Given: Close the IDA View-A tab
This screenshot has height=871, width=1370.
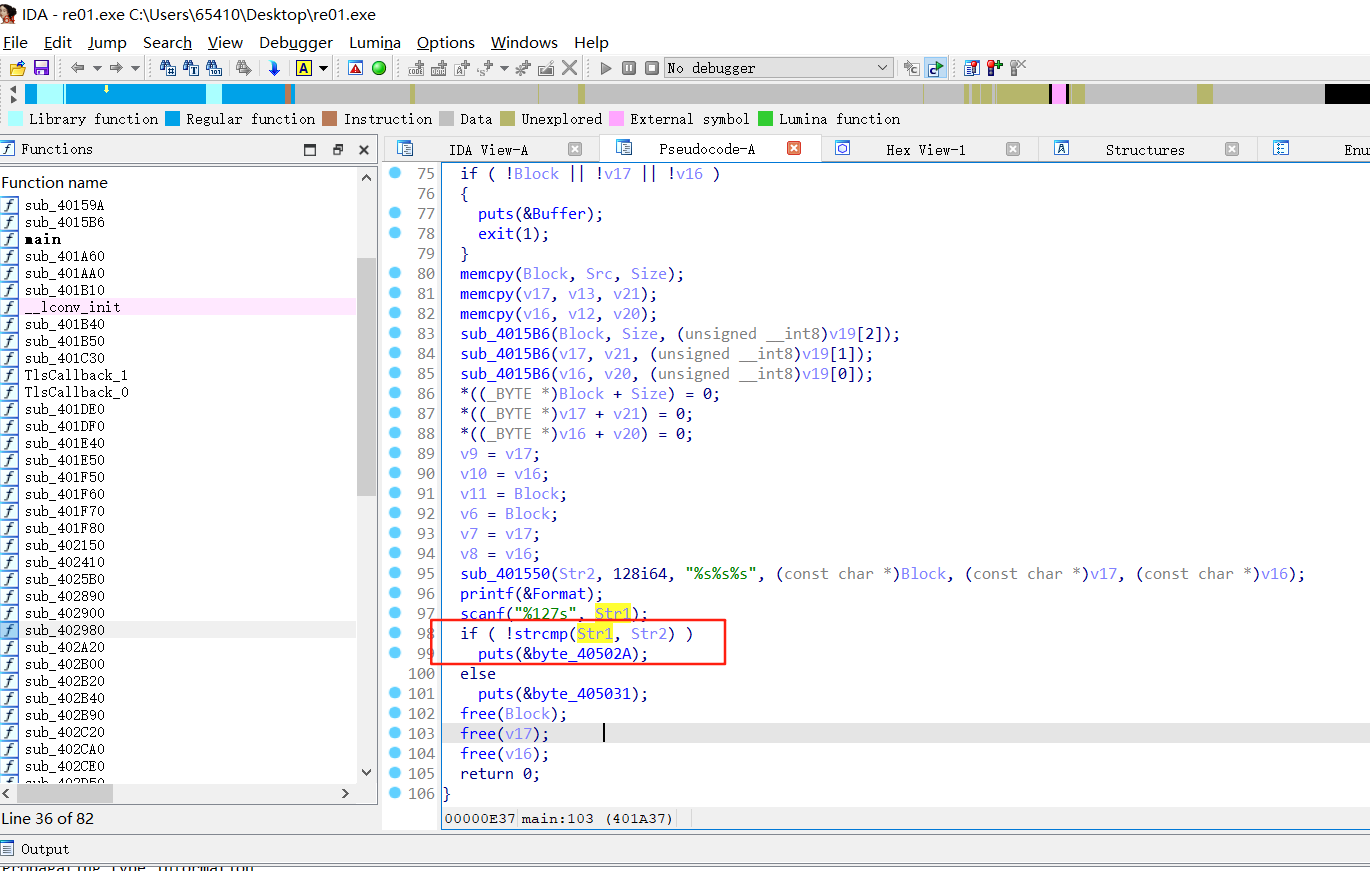Looking at the screenshot, I should point(575,149).
